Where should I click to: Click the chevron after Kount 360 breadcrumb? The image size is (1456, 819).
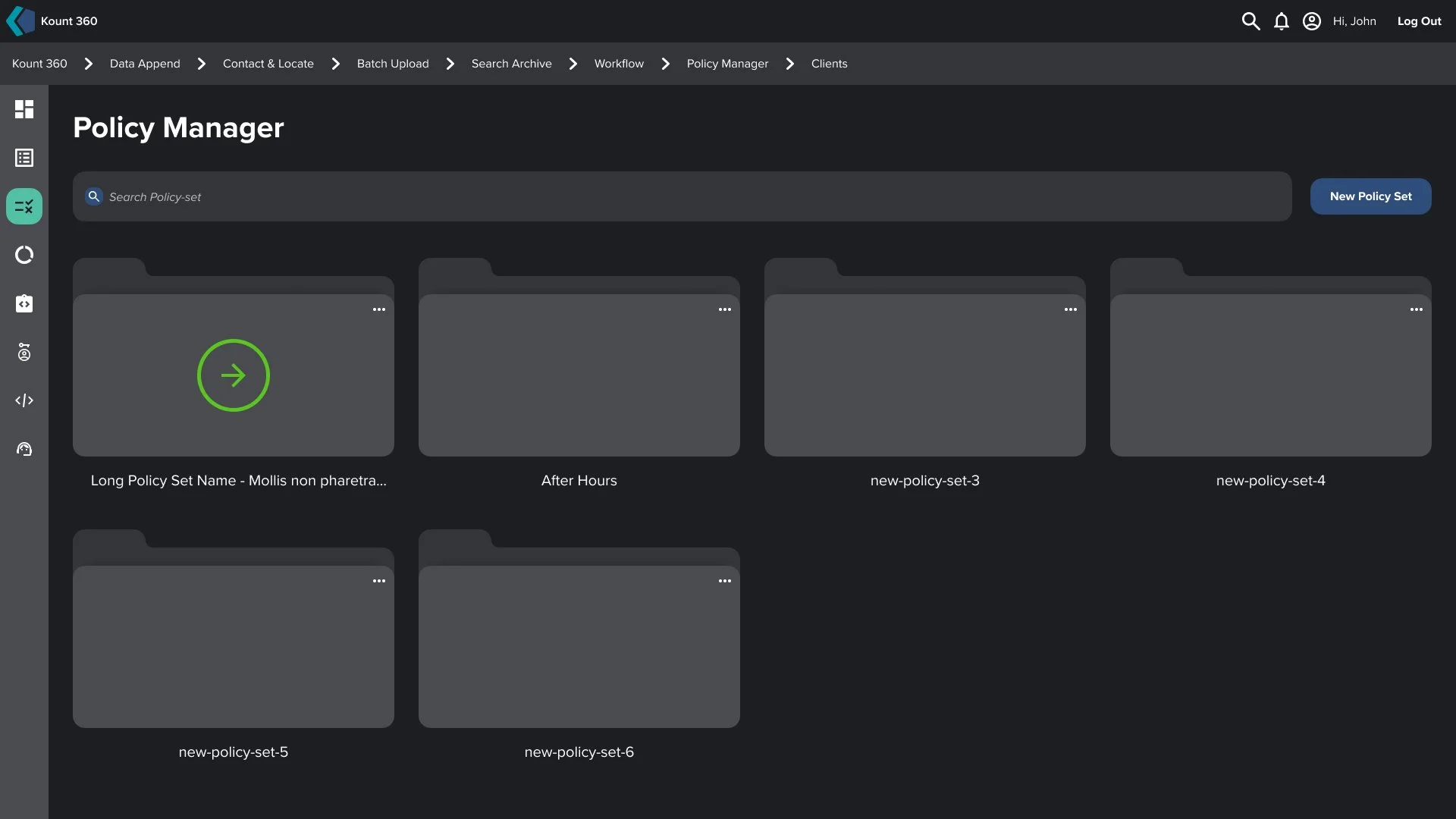coord(89,64)
